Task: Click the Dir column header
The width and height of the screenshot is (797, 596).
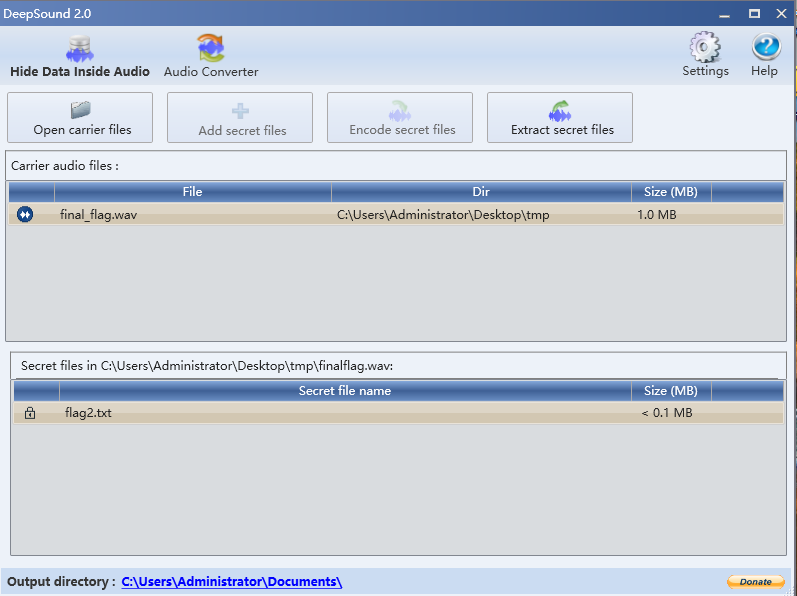Action: point(481,192)
